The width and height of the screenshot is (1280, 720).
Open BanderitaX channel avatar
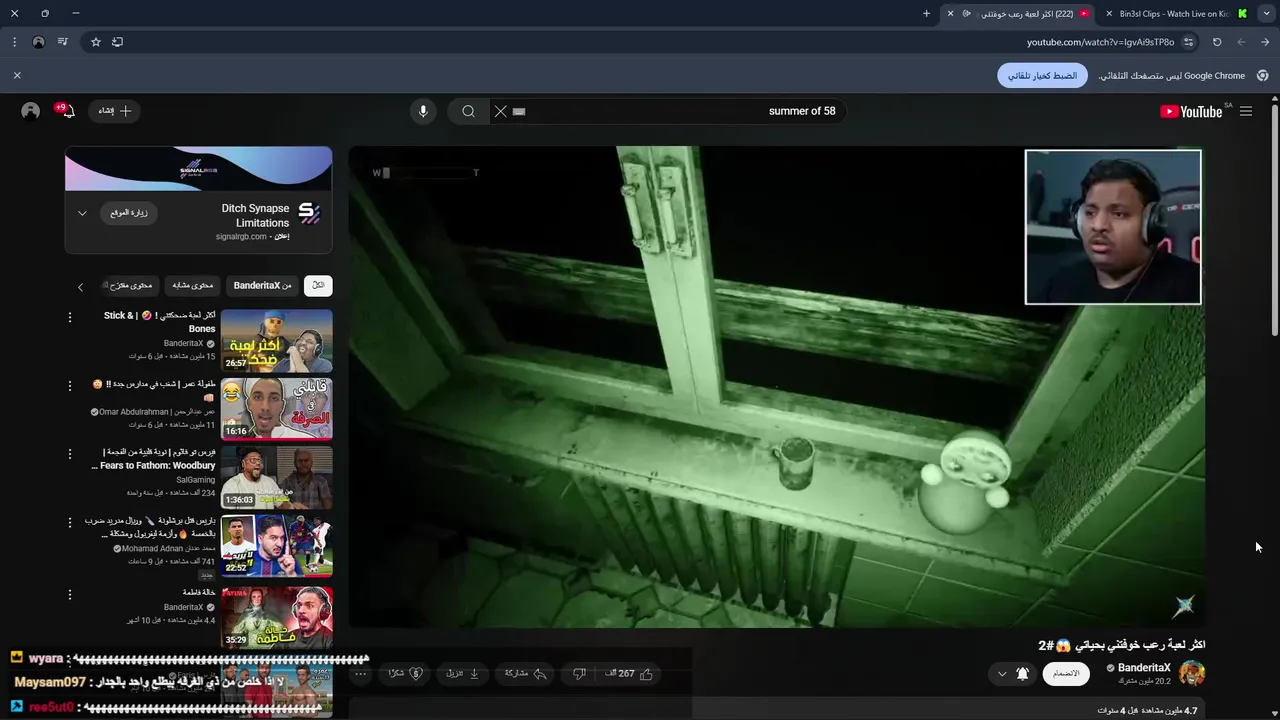click(1192, 674)
